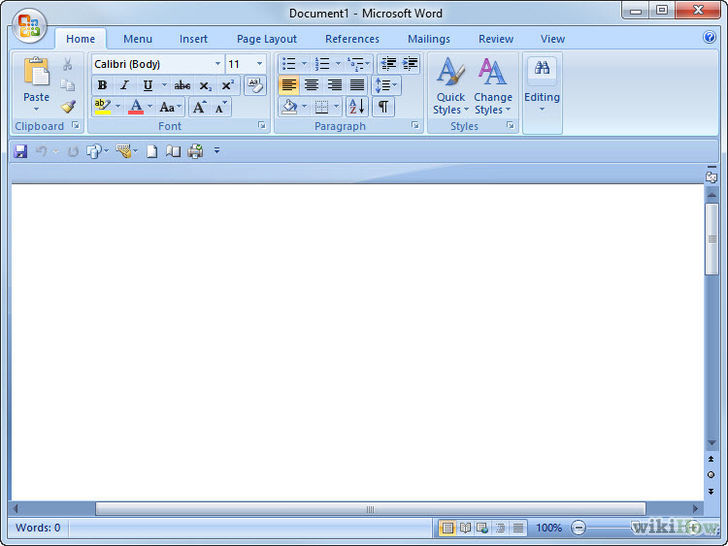Open Microsoft Office Word Help
The height and width of the screenshot is (546, 728).
coord(709,37)
